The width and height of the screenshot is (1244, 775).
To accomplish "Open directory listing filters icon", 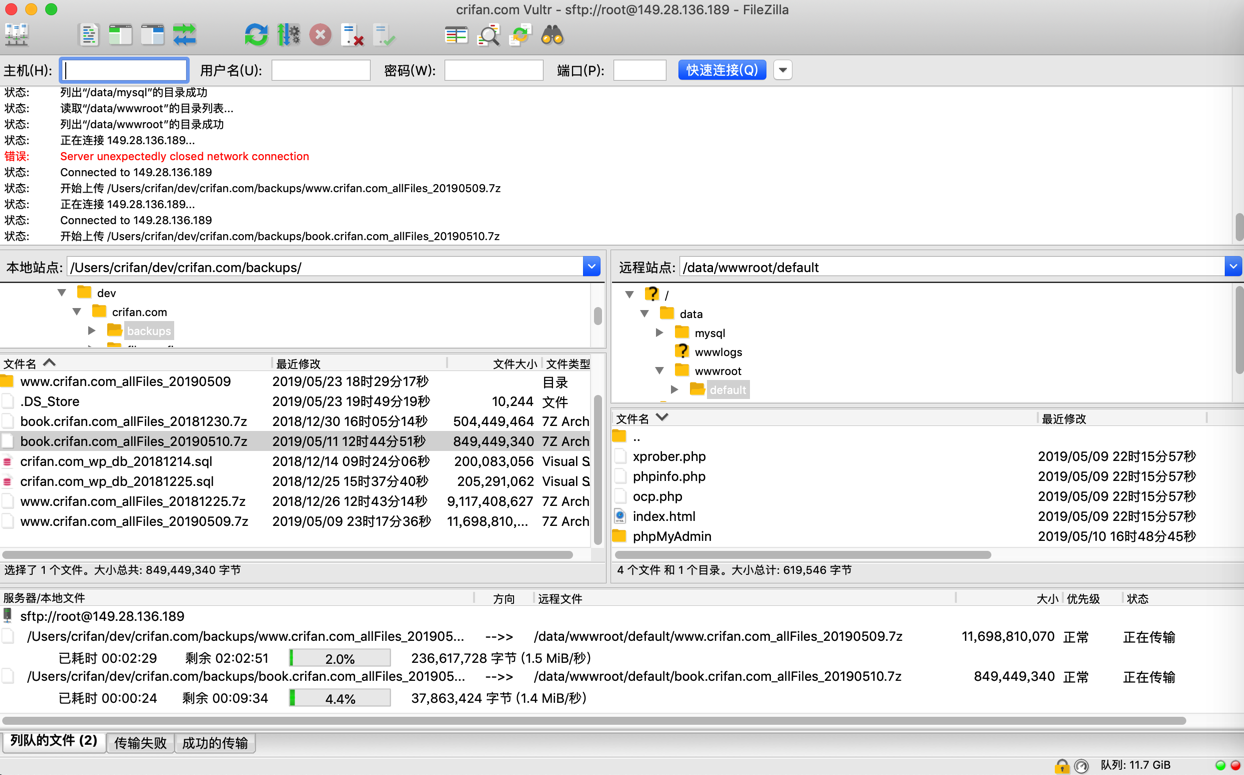I will 456,35.
